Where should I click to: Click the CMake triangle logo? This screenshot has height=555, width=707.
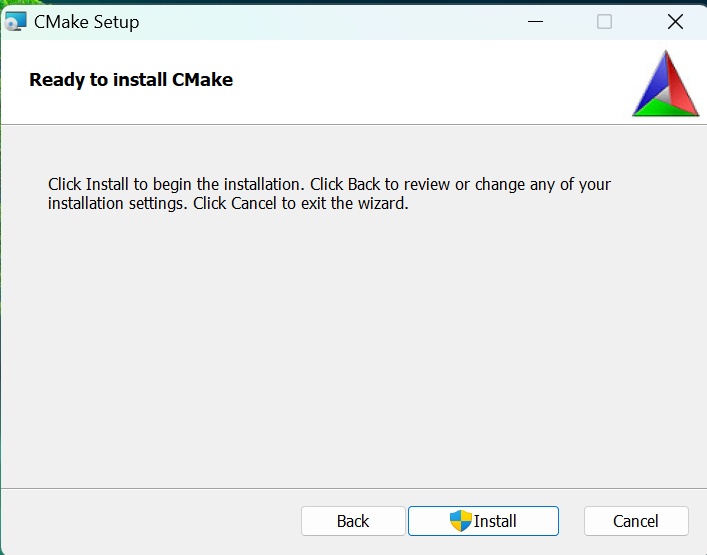click(666, 83)
